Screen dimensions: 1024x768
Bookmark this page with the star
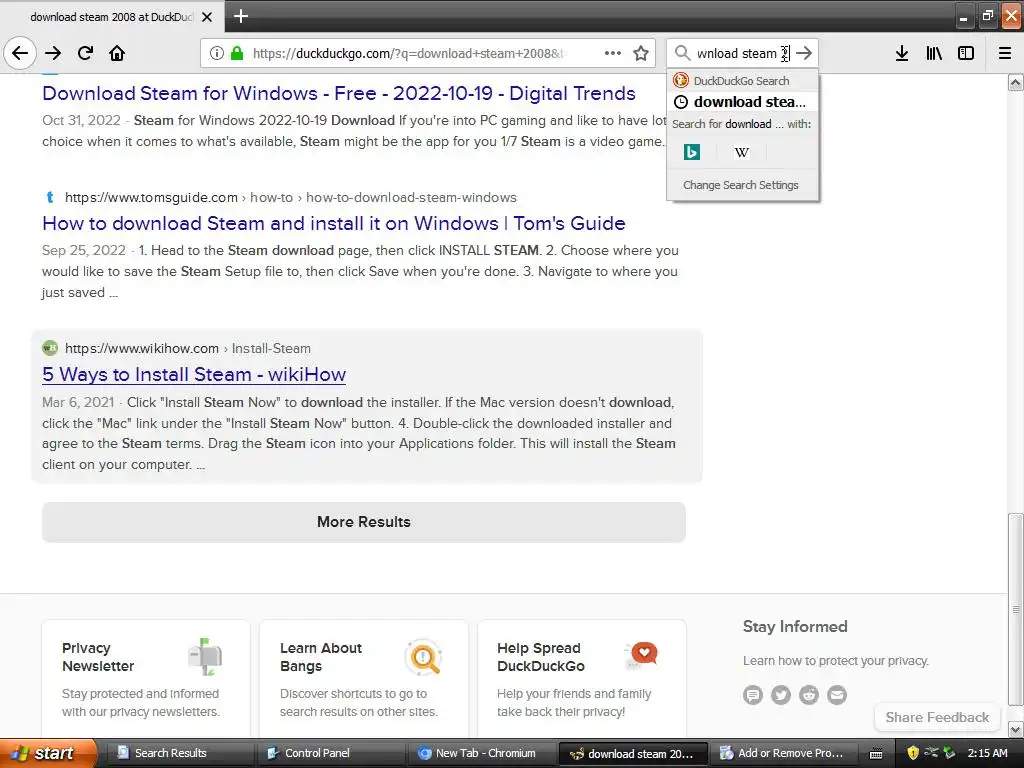[x=641, y=53]
